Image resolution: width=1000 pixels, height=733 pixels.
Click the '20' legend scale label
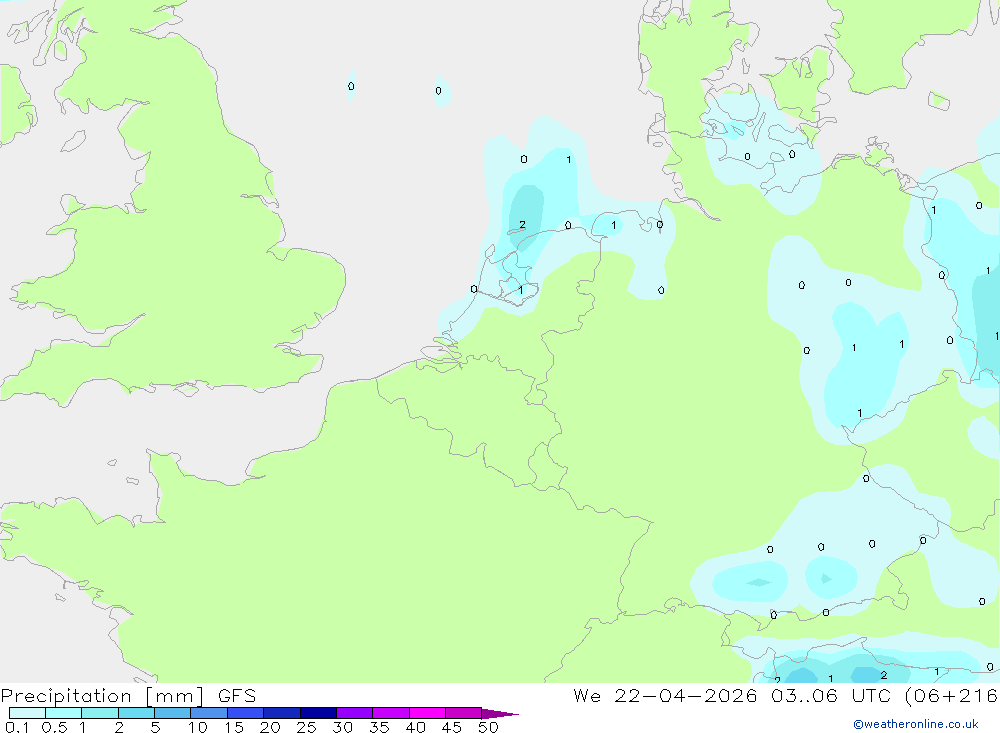(270, 727)
